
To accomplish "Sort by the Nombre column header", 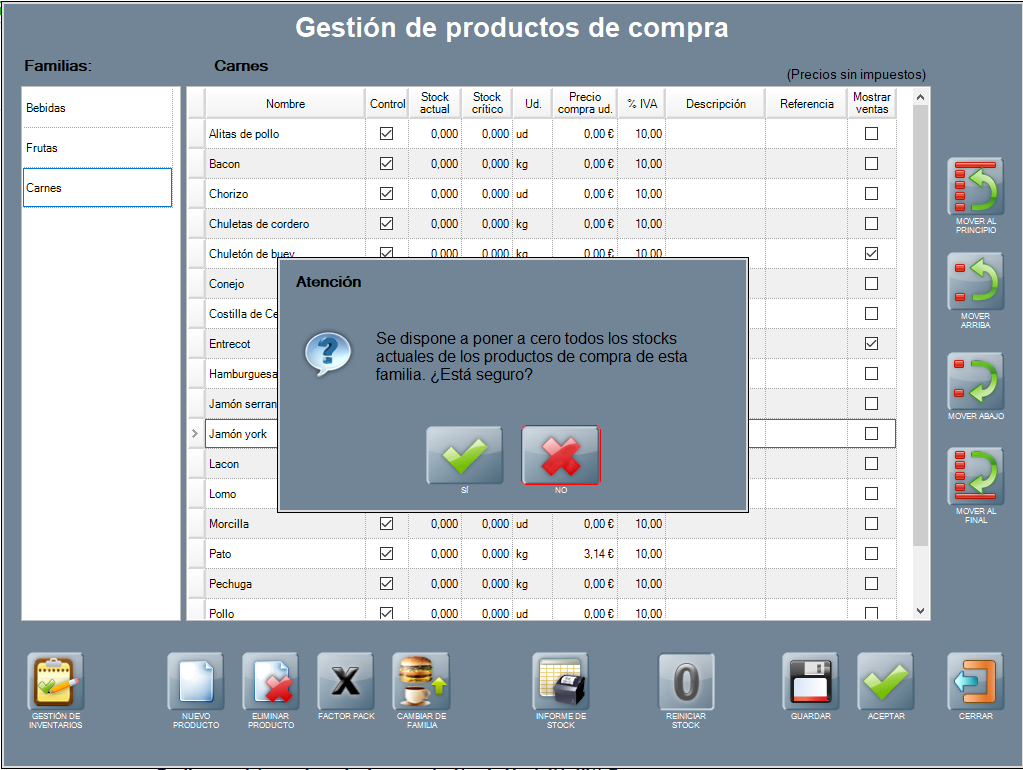I will (x=285, y=104).
